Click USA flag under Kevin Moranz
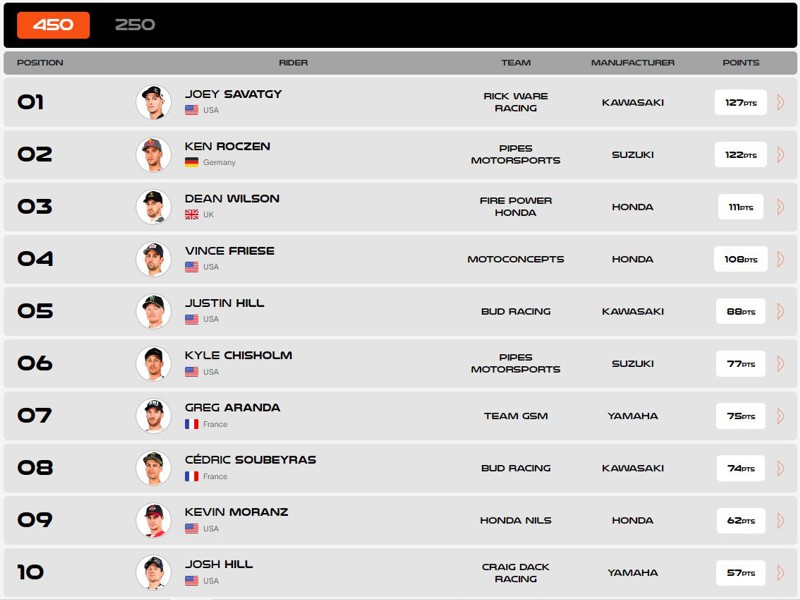Image resolution: width=800 pixels, height=600 pixels. click(192, 528)
